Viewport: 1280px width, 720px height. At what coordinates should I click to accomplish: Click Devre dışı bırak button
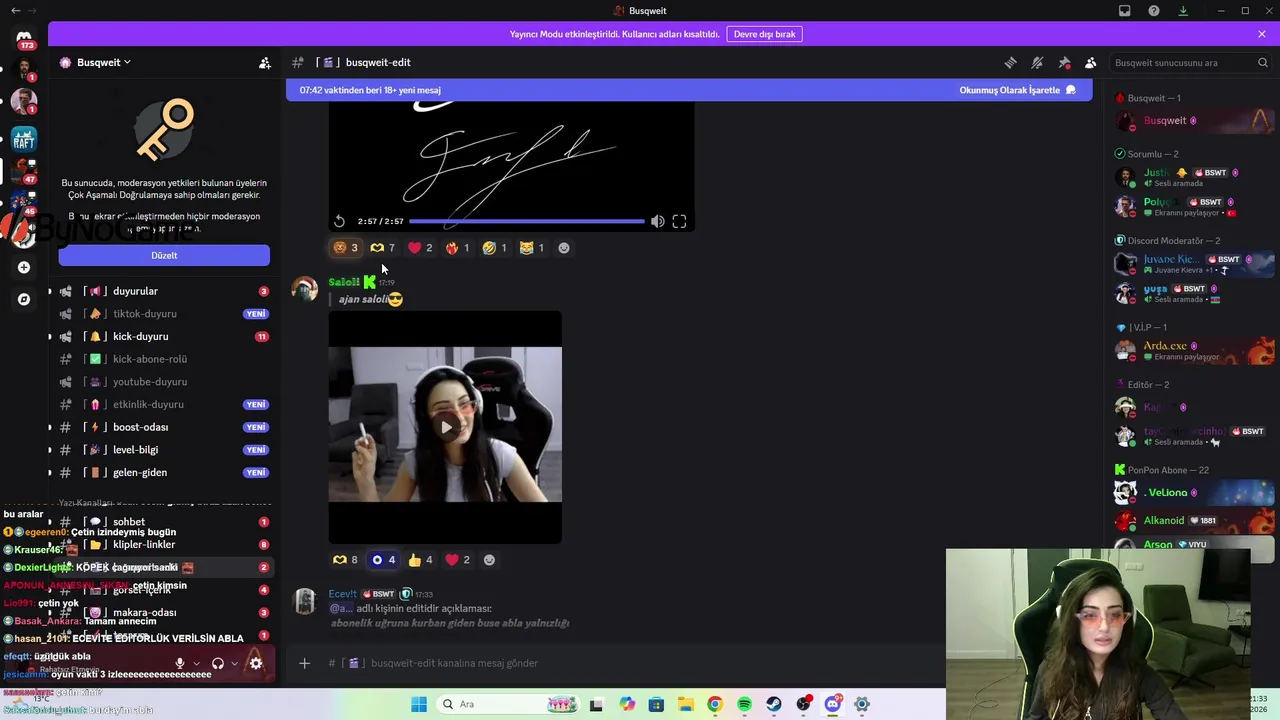point(764,34)
